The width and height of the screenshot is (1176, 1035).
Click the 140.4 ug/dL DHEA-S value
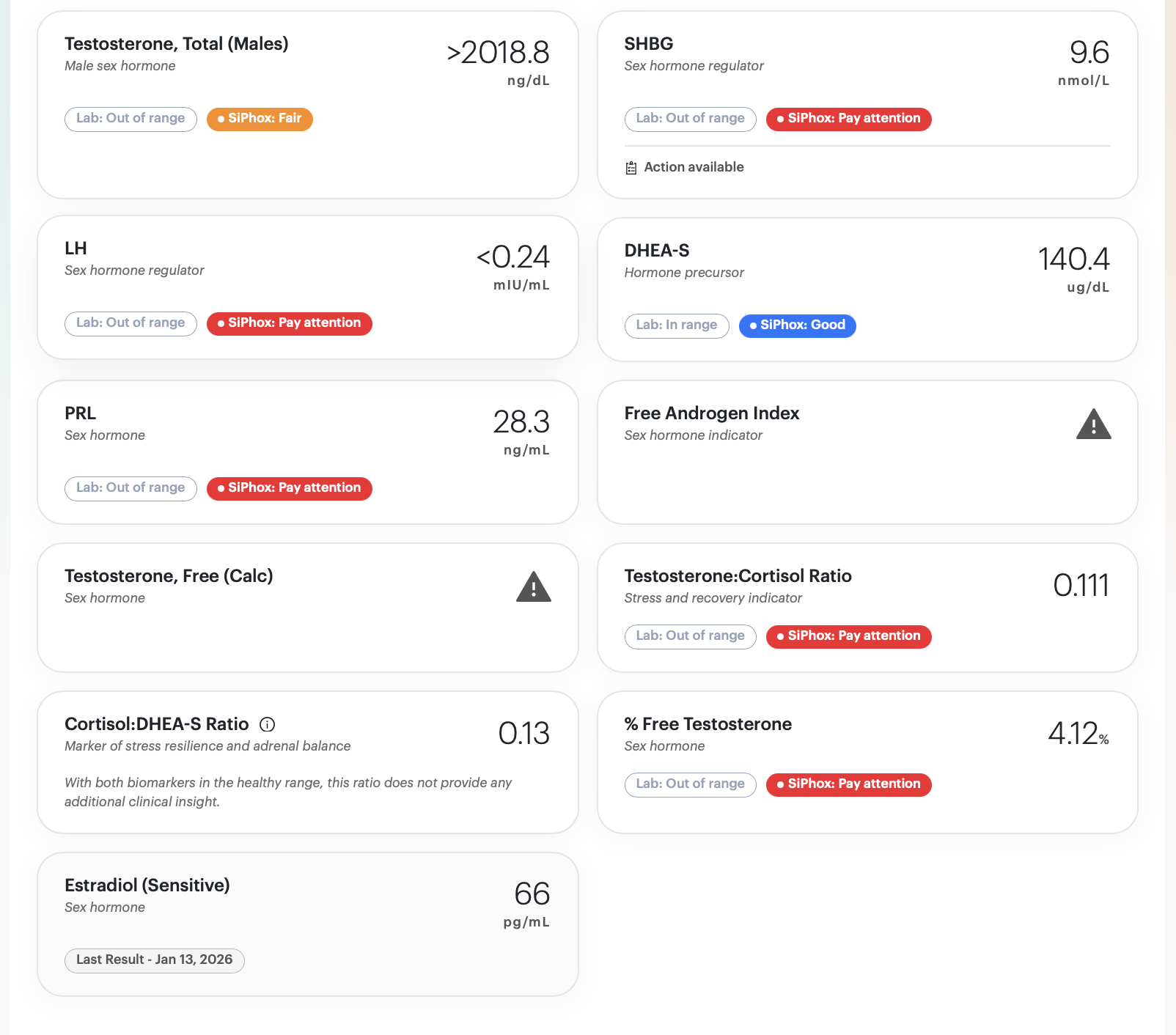point(1073,268)
